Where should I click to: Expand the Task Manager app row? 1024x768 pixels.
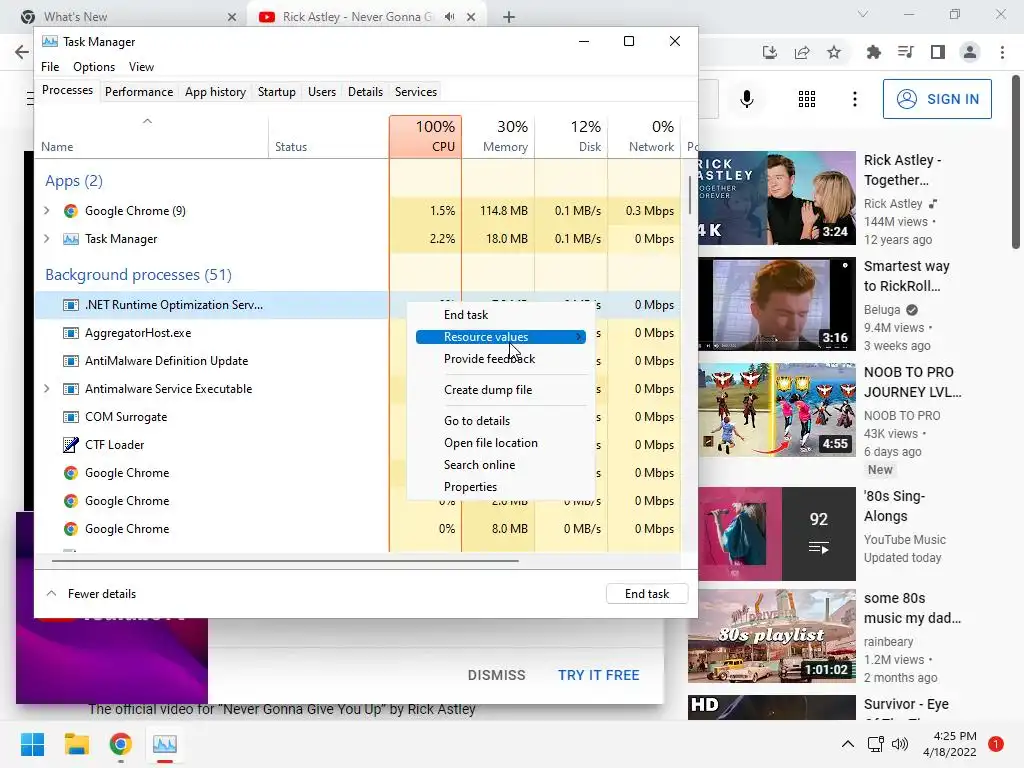click(46, 238)
